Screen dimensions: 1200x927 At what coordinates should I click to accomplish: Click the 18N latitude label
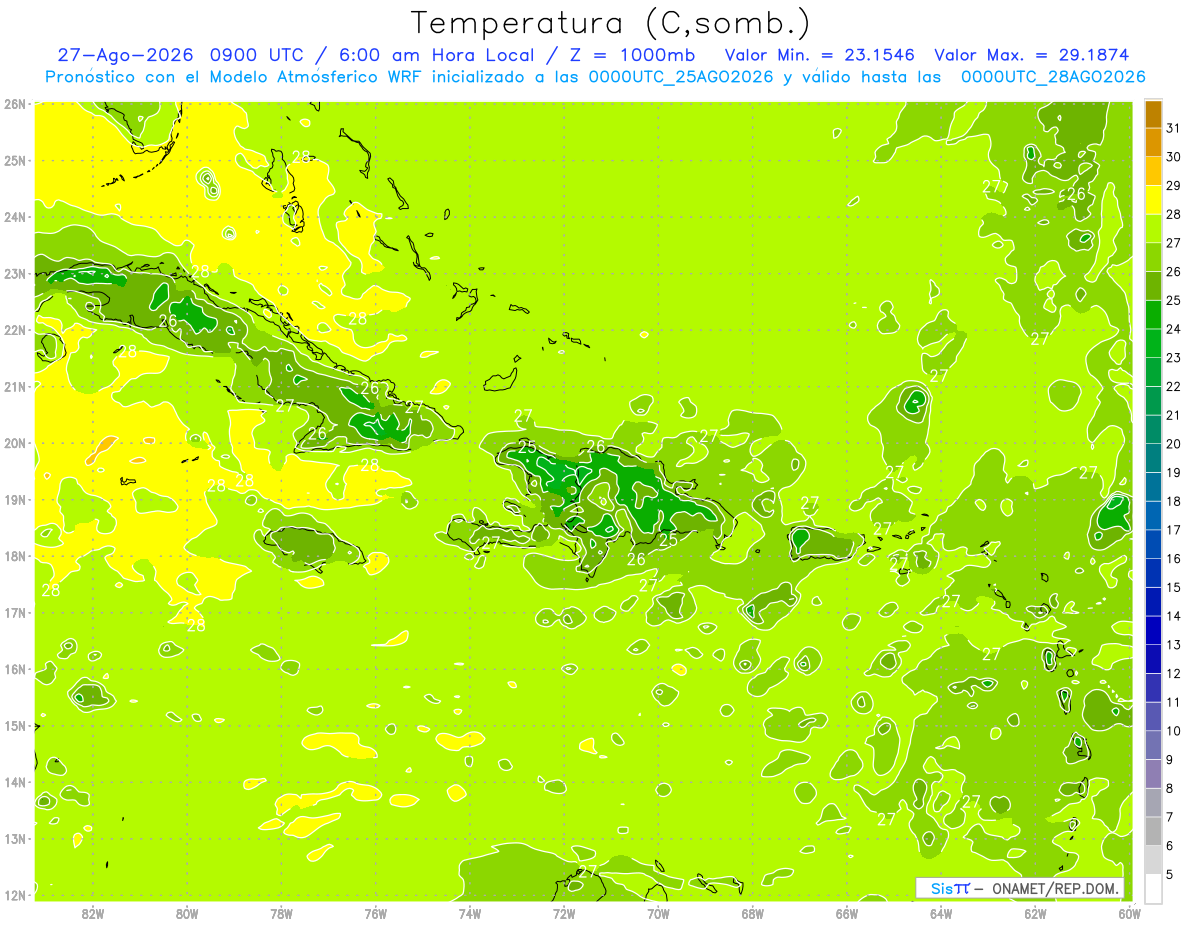point(15,556)
